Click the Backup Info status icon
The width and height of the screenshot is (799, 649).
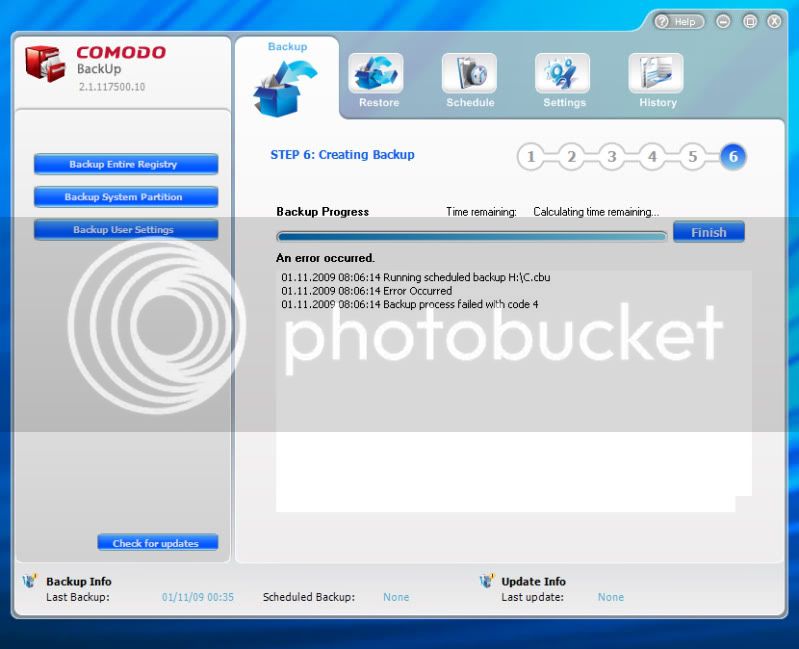coord(30,580)
